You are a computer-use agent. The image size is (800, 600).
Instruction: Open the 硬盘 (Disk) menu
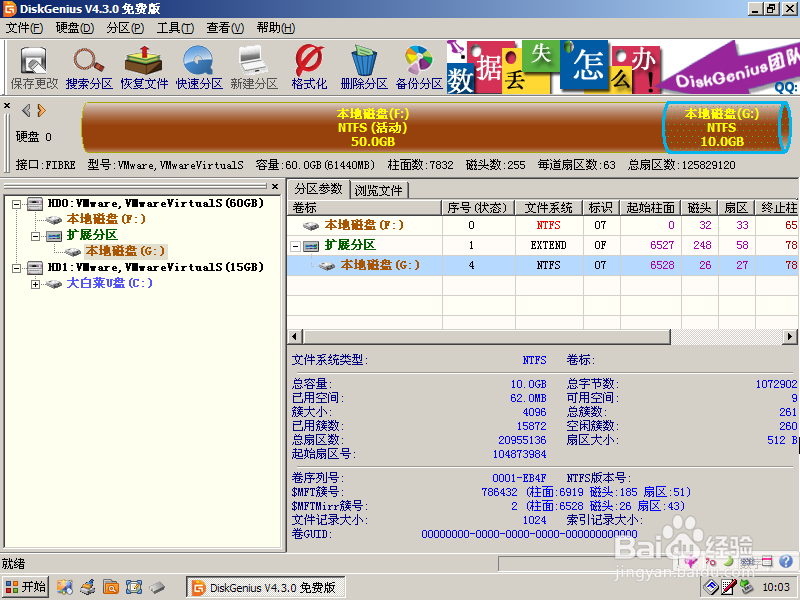(x=73, y=27)
